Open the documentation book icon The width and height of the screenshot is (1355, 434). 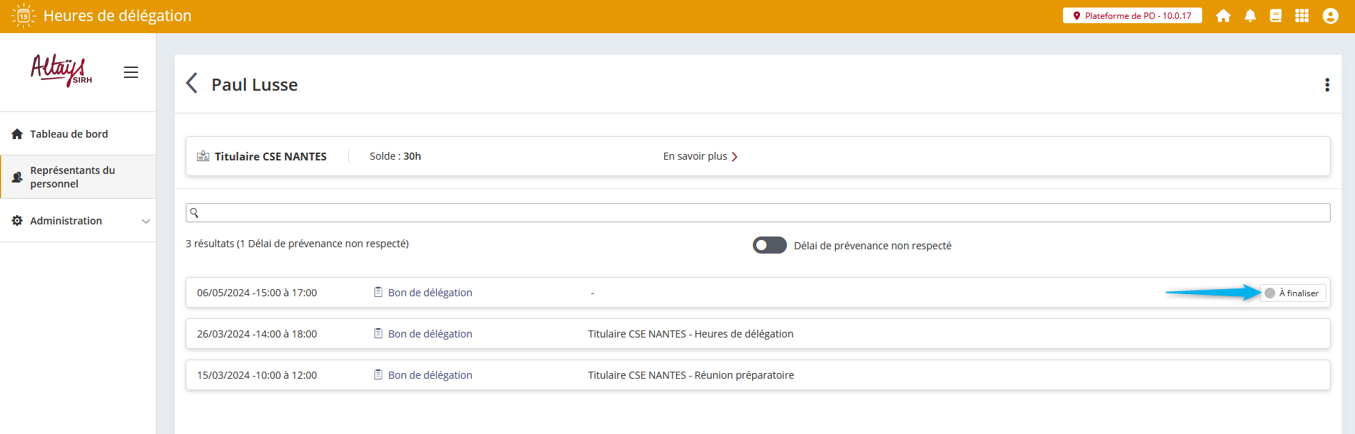[1275, 16]
